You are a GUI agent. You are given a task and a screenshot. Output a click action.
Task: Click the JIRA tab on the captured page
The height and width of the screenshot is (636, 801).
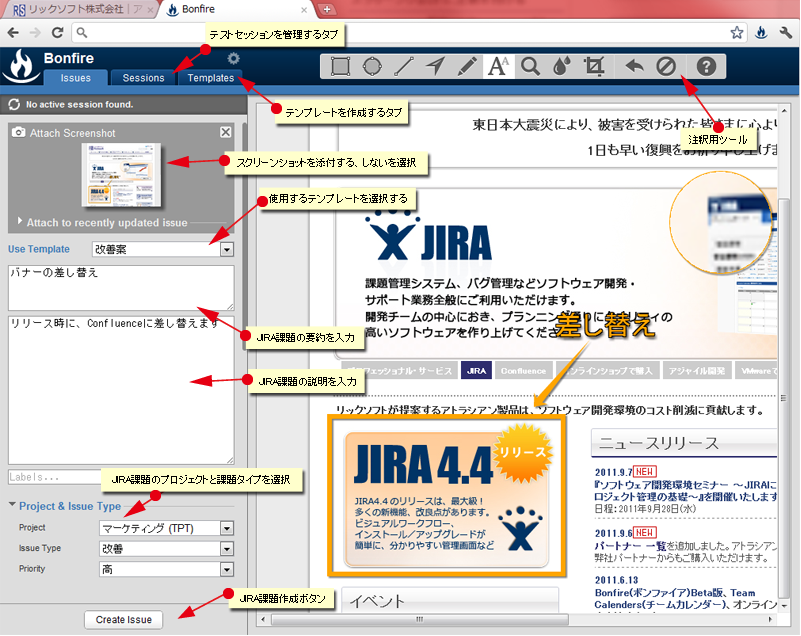476,371
